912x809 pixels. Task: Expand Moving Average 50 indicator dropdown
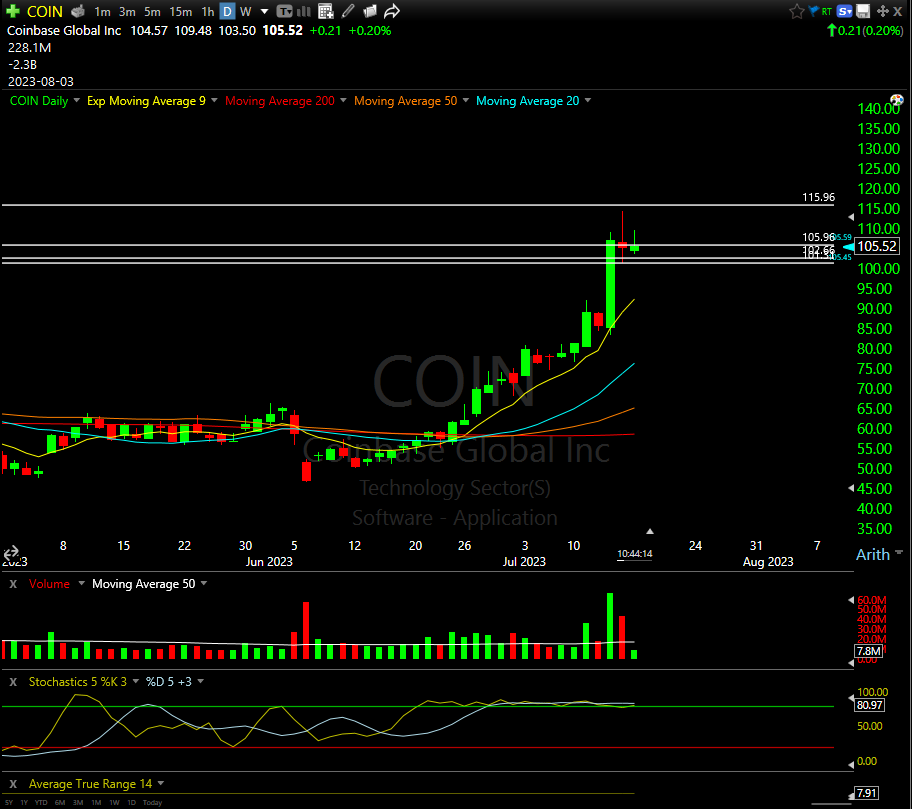(x=465, y=100)
